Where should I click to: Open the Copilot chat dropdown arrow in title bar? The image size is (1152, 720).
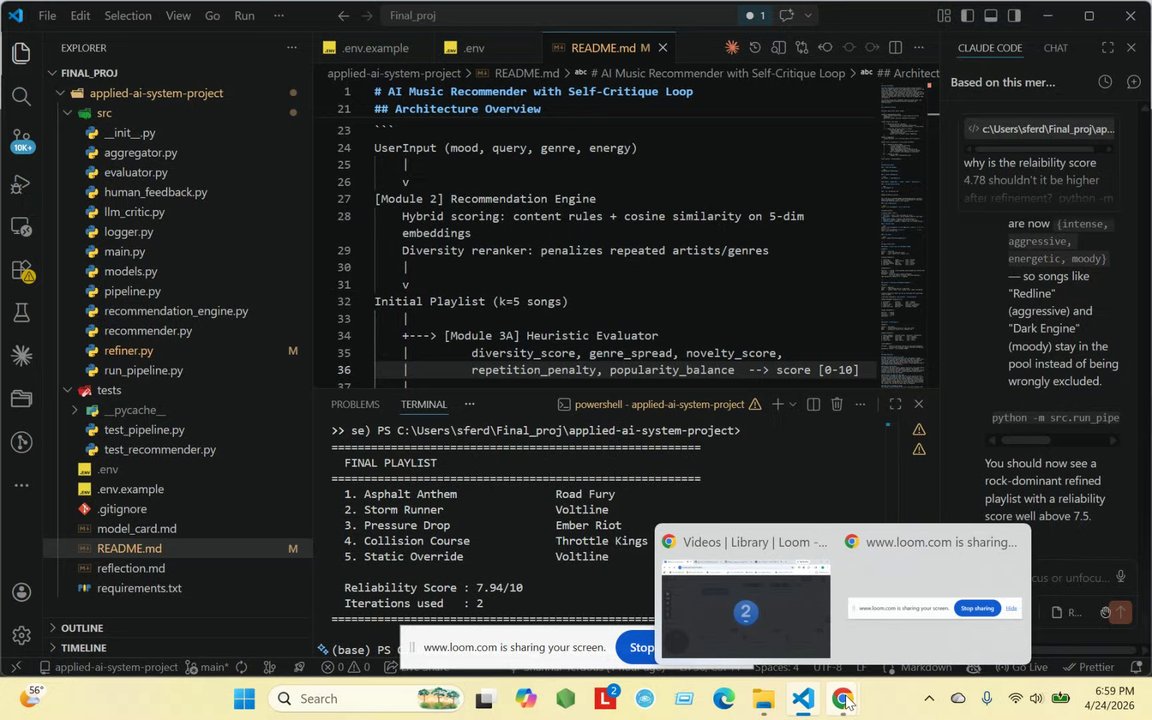pyautogui.click(x=808, y=15)
